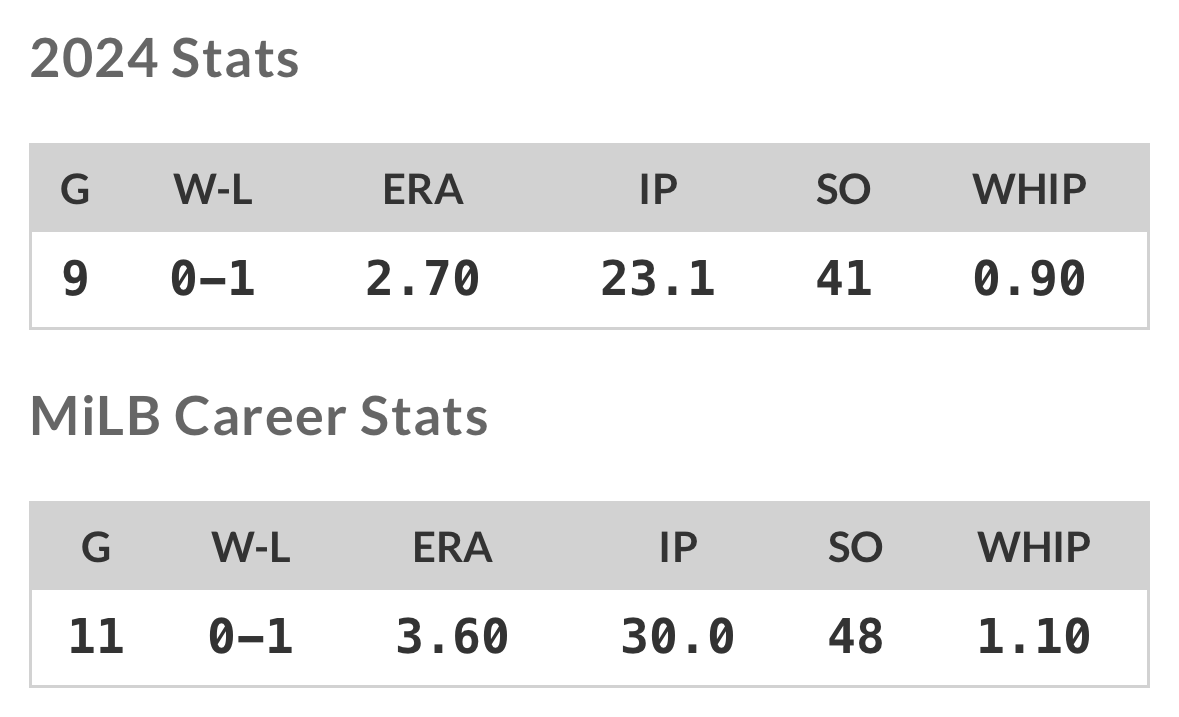Image resolution: width=1179 pixels, height=717 pixels.
Task: Click the SO header in the 2024 table
Action: [x=843, y=189]
